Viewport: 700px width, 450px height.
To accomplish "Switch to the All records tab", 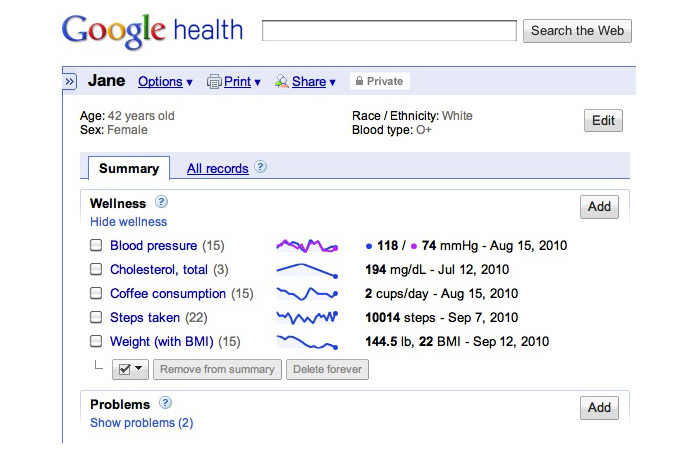I will click(217, 169).
